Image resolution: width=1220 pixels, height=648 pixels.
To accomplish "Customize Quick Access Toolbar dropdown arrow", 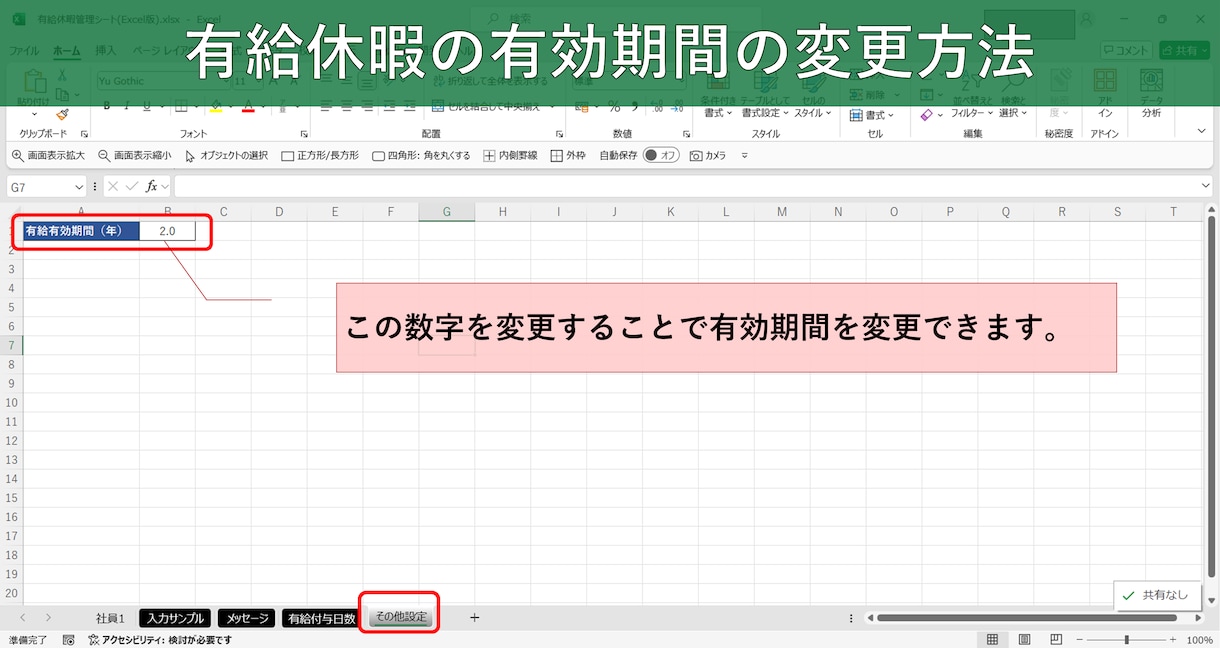I will tap(744, 156).
